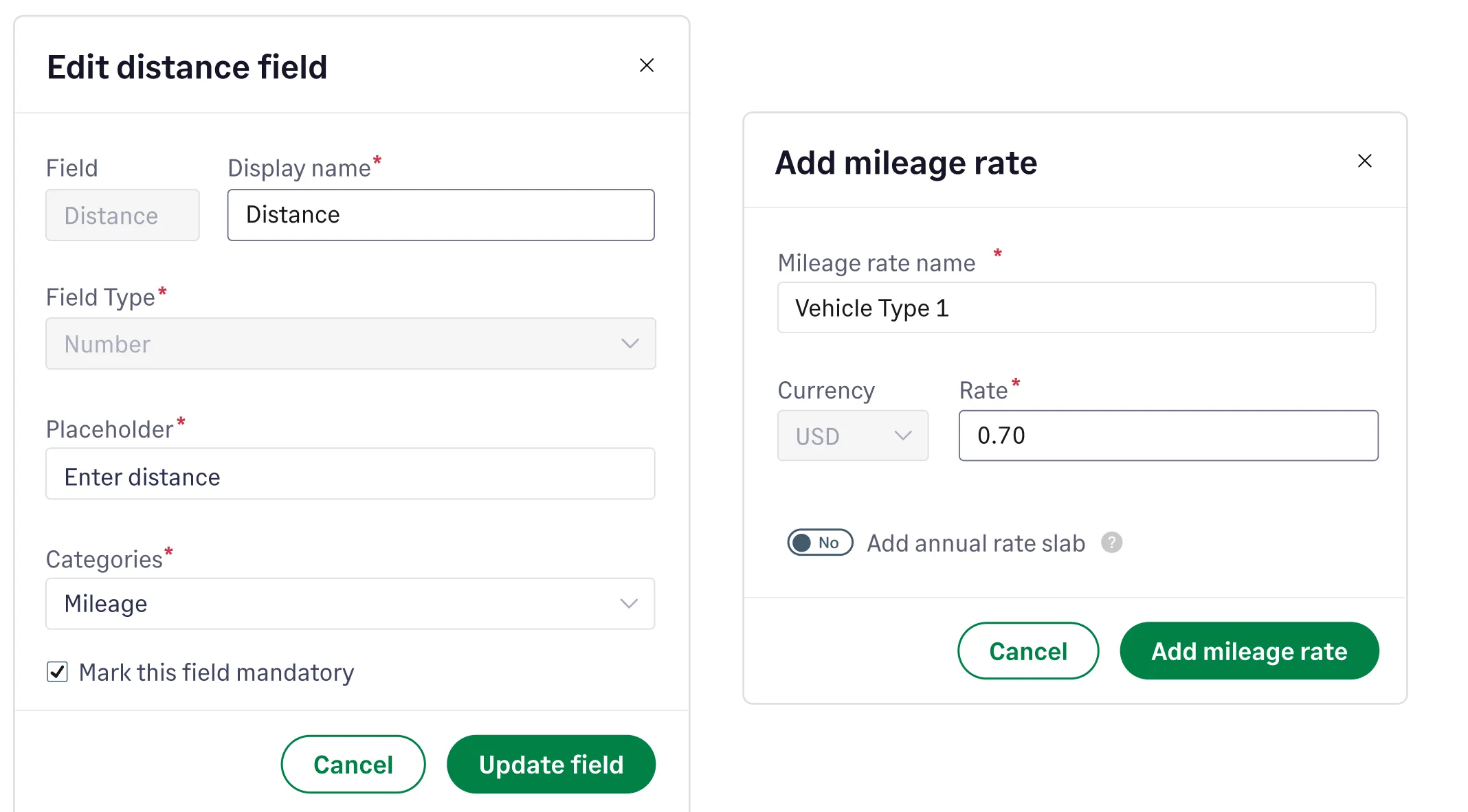
Task: Click the 'Enter distance' placeholder field
Action: (x=350, y=474)
